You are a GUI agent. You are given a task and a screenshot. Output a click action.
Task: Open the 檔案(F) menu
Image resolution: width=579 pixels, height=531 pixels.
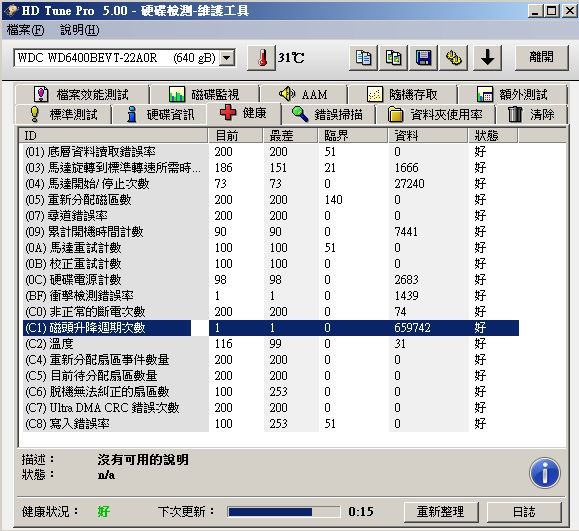click(x=25, y=30)
